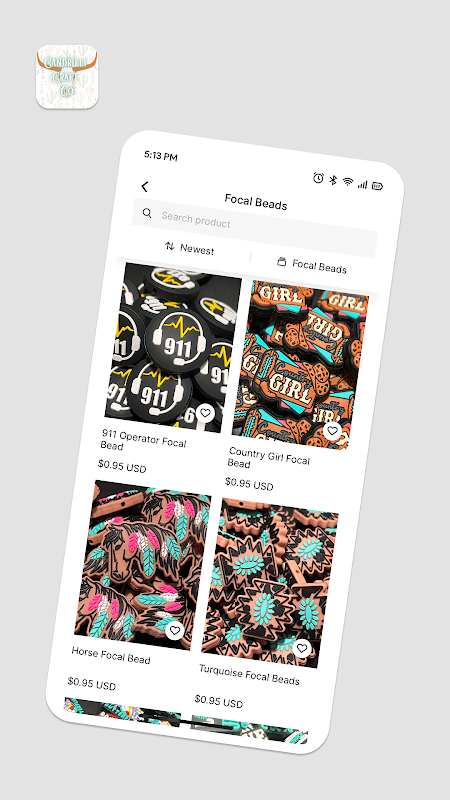The height and width of the screenshot is (800, 450).
Task: Select the Horse Focal Bead product image
Action: coord(143,564)
